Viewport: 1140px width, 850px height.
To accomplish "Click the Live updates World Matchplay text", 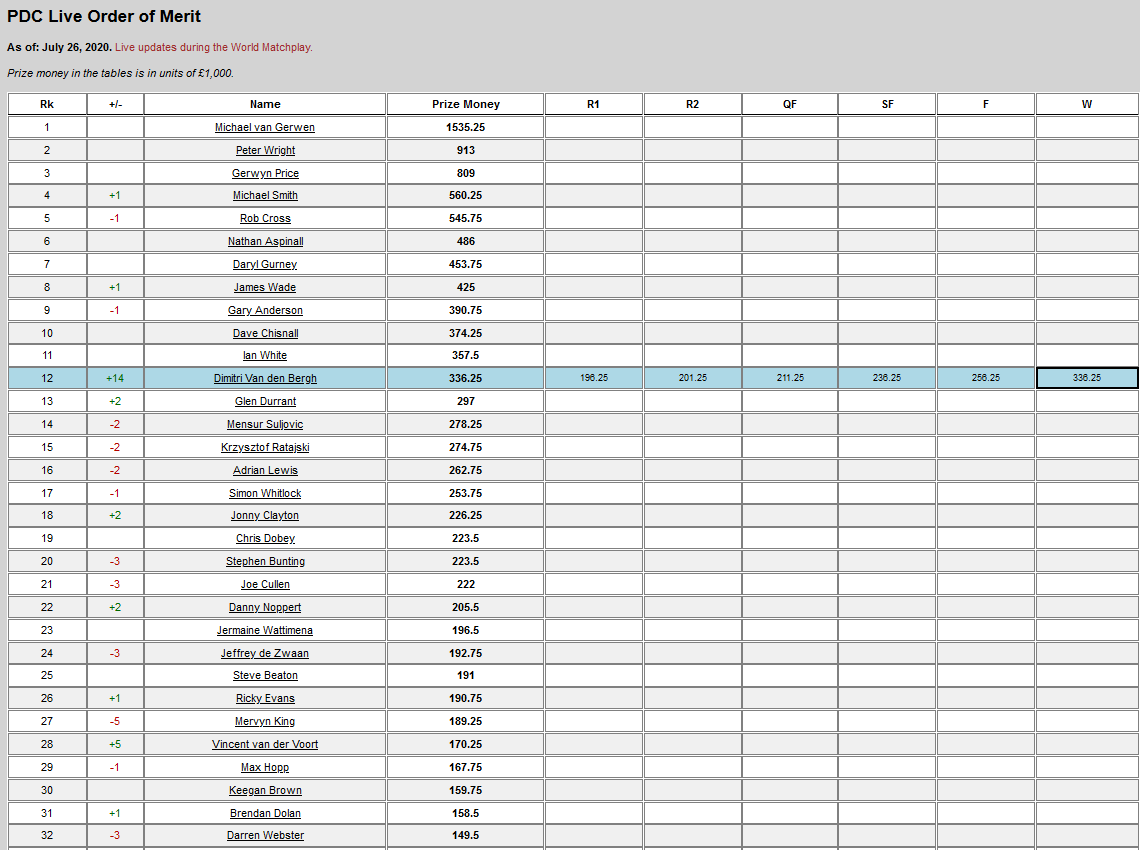I will [214, 47].
